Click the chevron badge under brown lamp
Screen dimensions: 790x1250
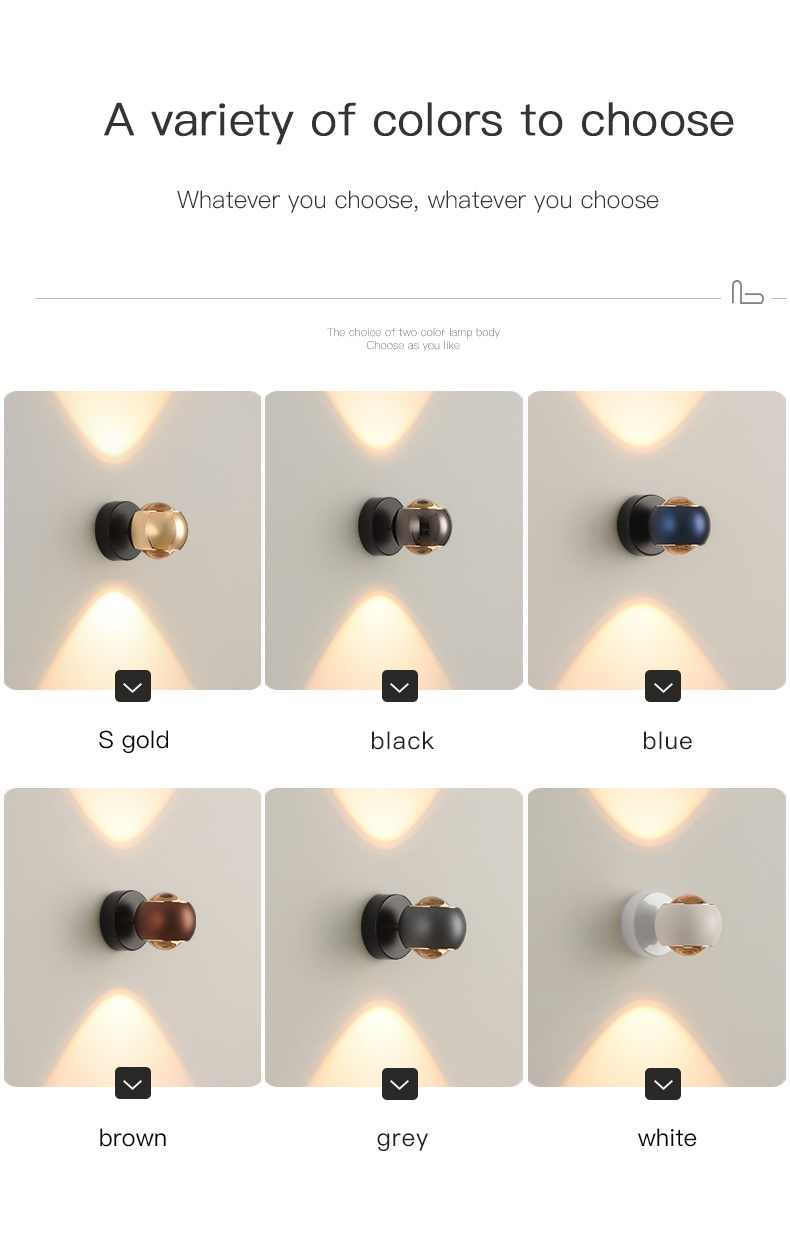click(133, 1083)
